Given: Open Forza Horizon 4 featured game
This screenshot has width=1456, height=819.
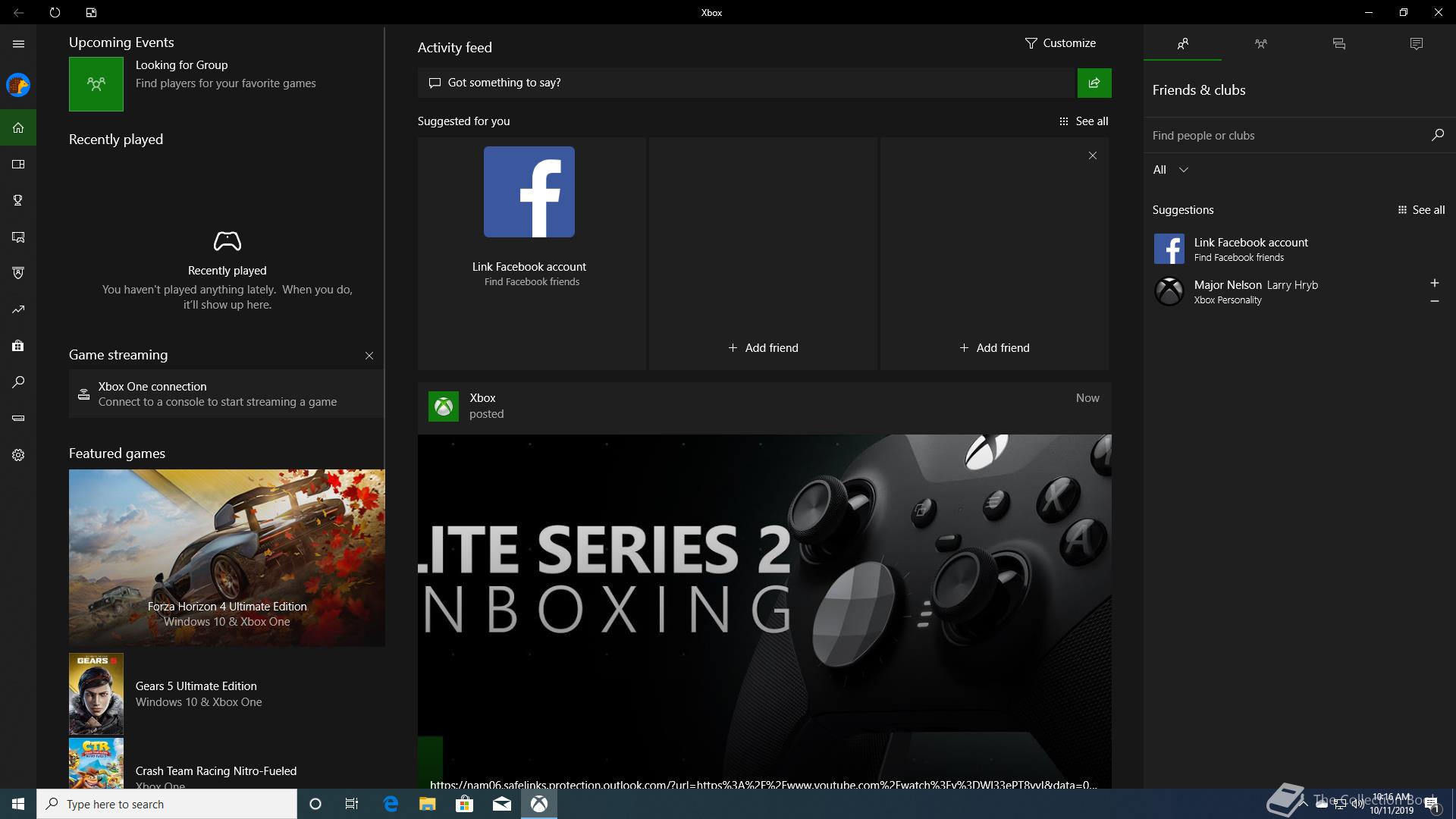Looking at the screenshot, I should tap(227, 558).
